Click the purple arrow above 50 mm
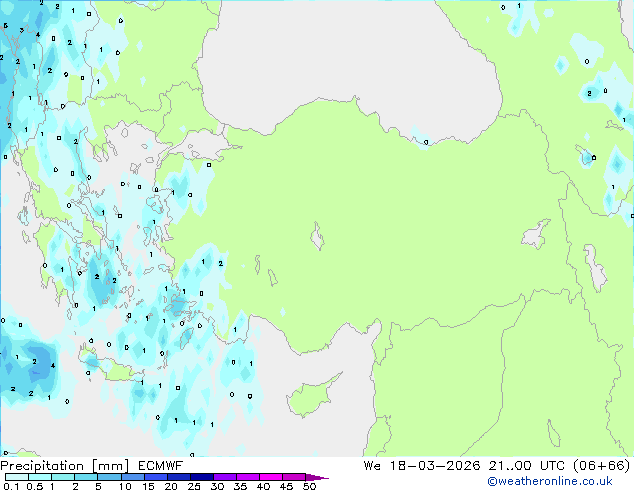 tap(317, 477)
